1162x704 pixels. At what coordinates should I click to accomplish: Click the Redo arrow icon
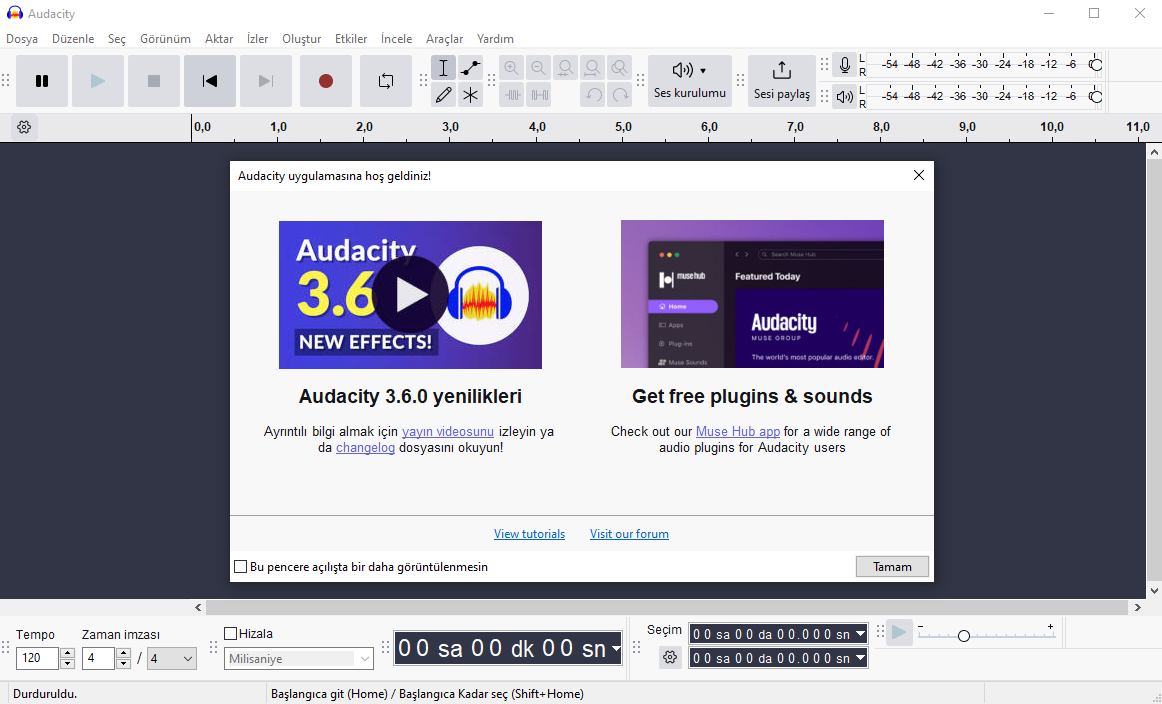click(620, 95)
